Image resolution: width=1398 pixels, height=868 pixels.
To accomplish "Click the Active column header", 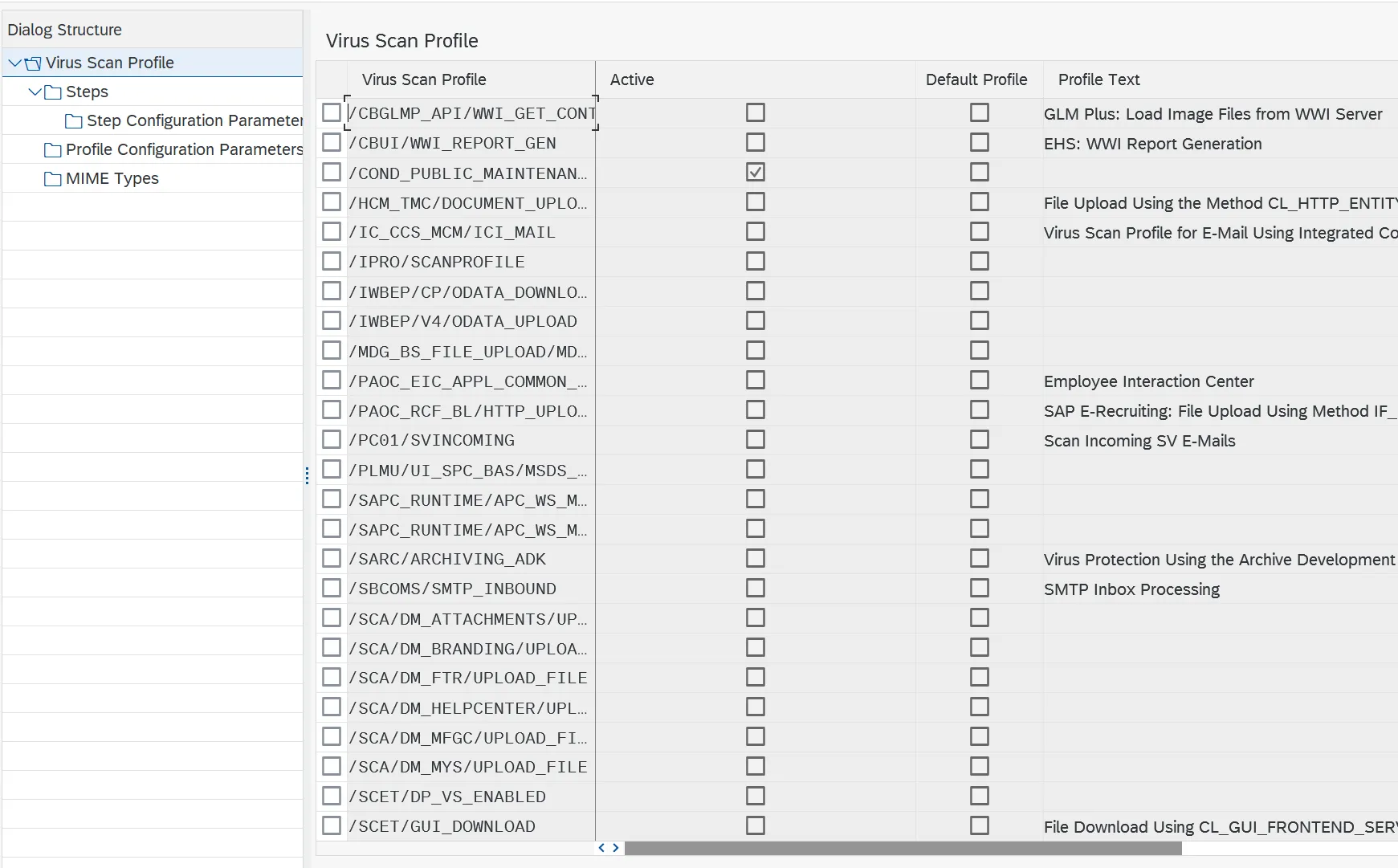I will click(x=632, y=79).
